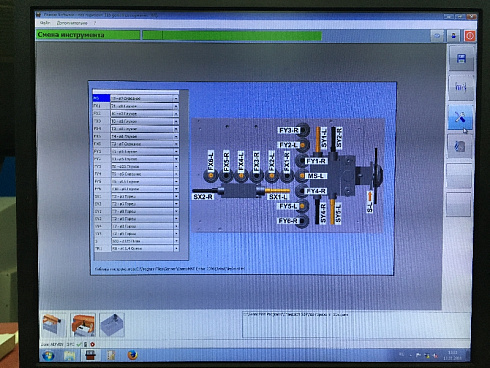Click the green checkmark in the status bar
490x368 pixels.
coord(79,344)
